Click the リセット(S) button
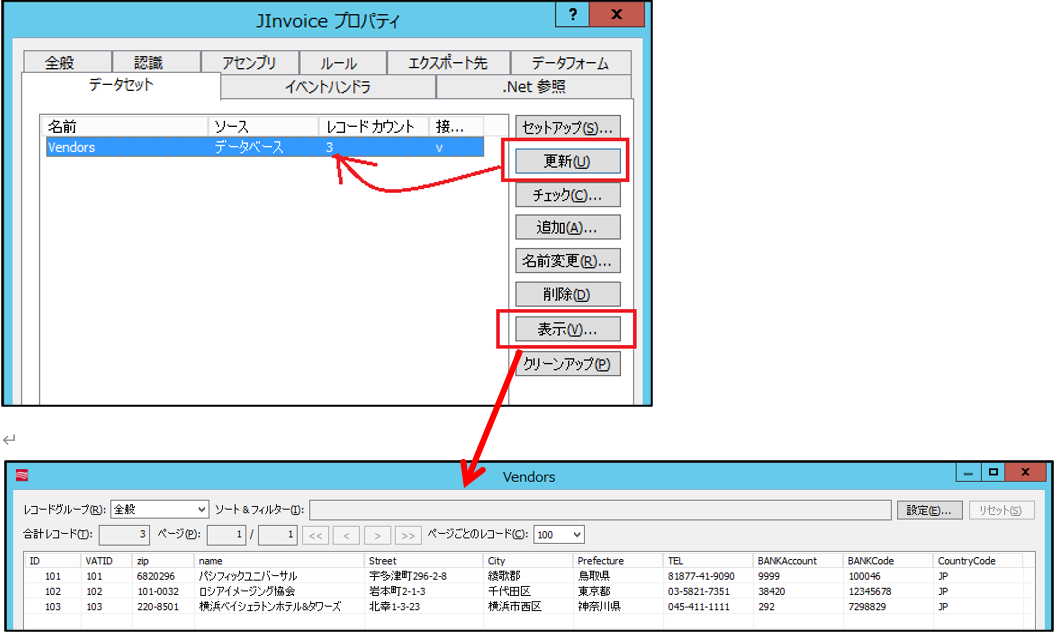 pyautogui.click(x=1001, y=510)
